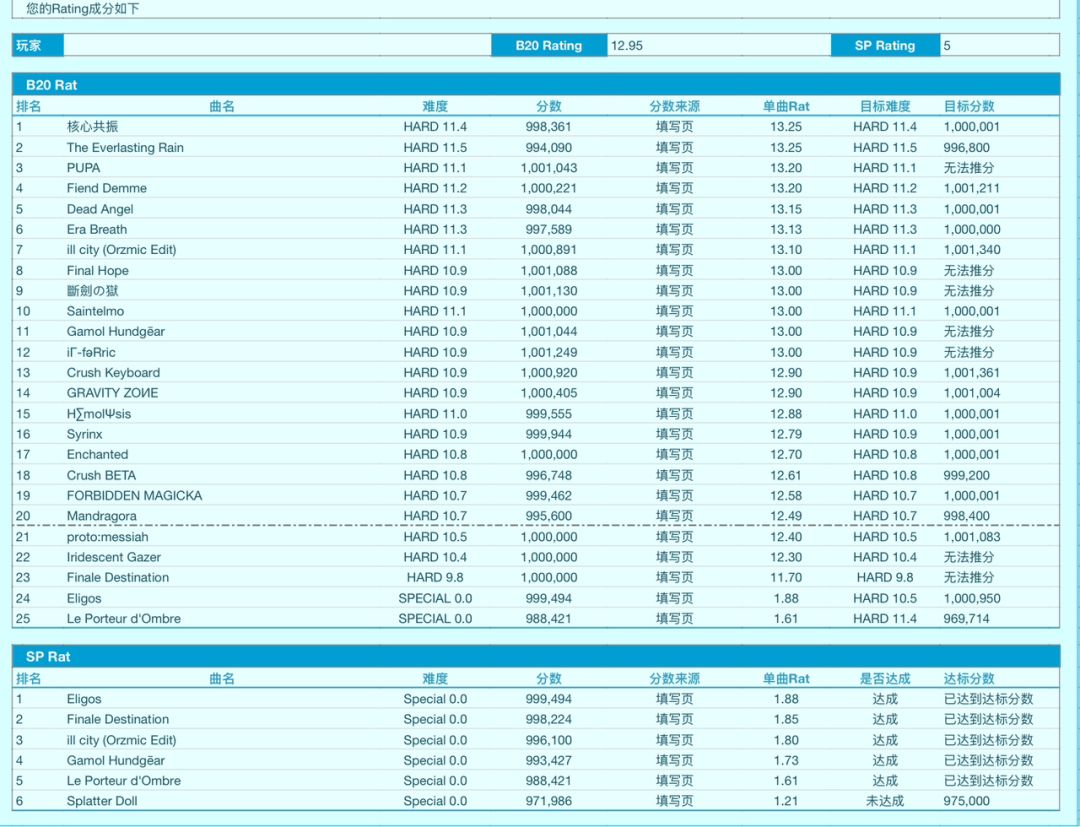Image resolution: width=1080 pixels, height=827 pixels.
Task: Click the player name field next to 玩家
Action: [277, 45]
